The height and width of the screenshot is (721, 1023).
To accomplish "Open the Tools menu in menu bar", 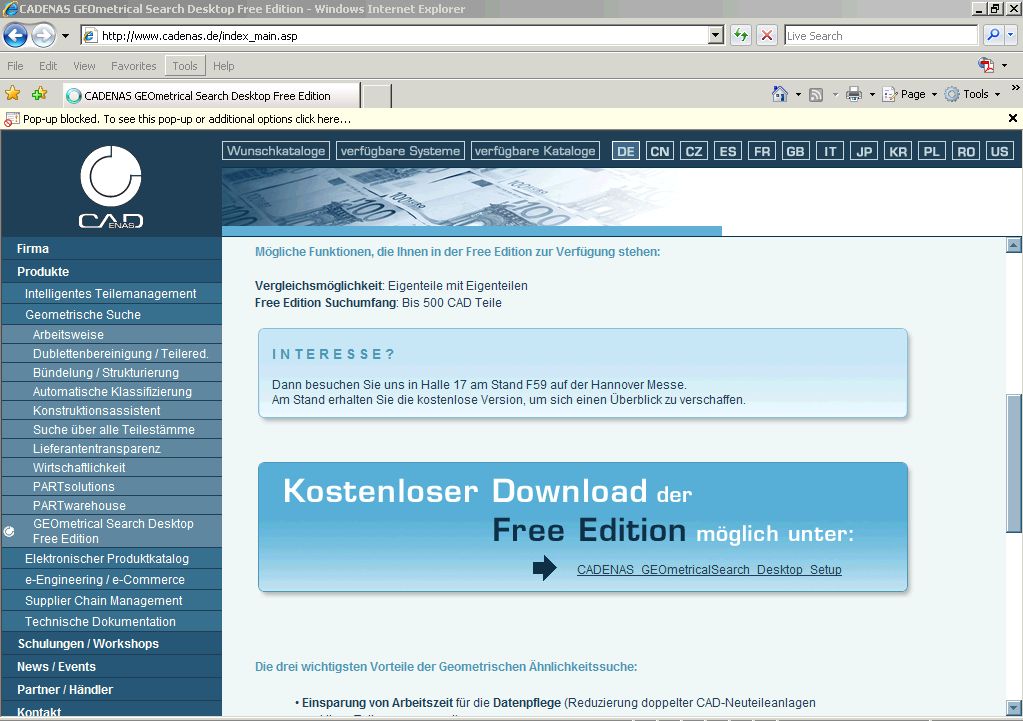I will [x=185, y=66].
